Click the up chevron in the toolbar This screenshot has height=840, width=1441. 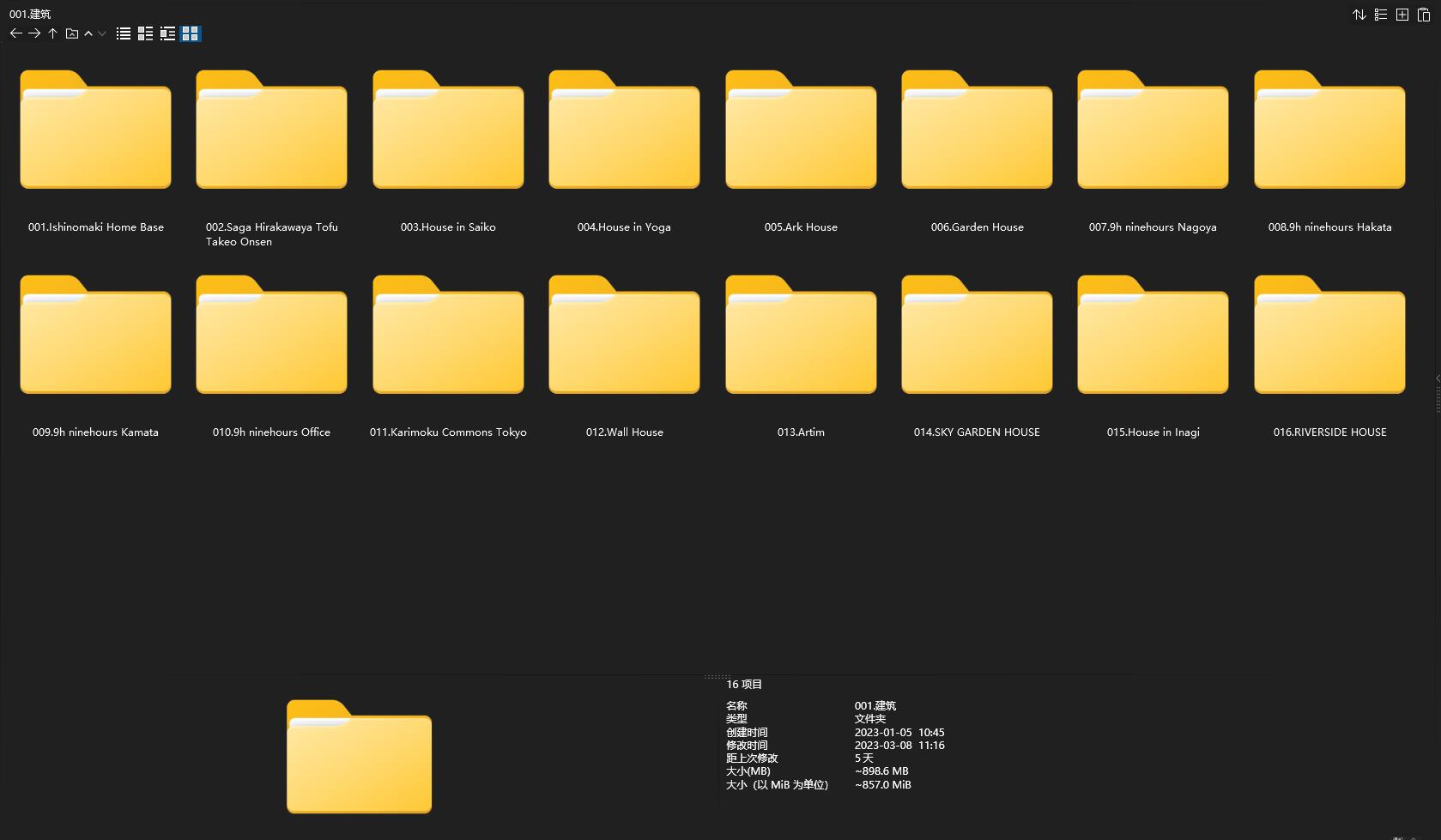(88, 33)
